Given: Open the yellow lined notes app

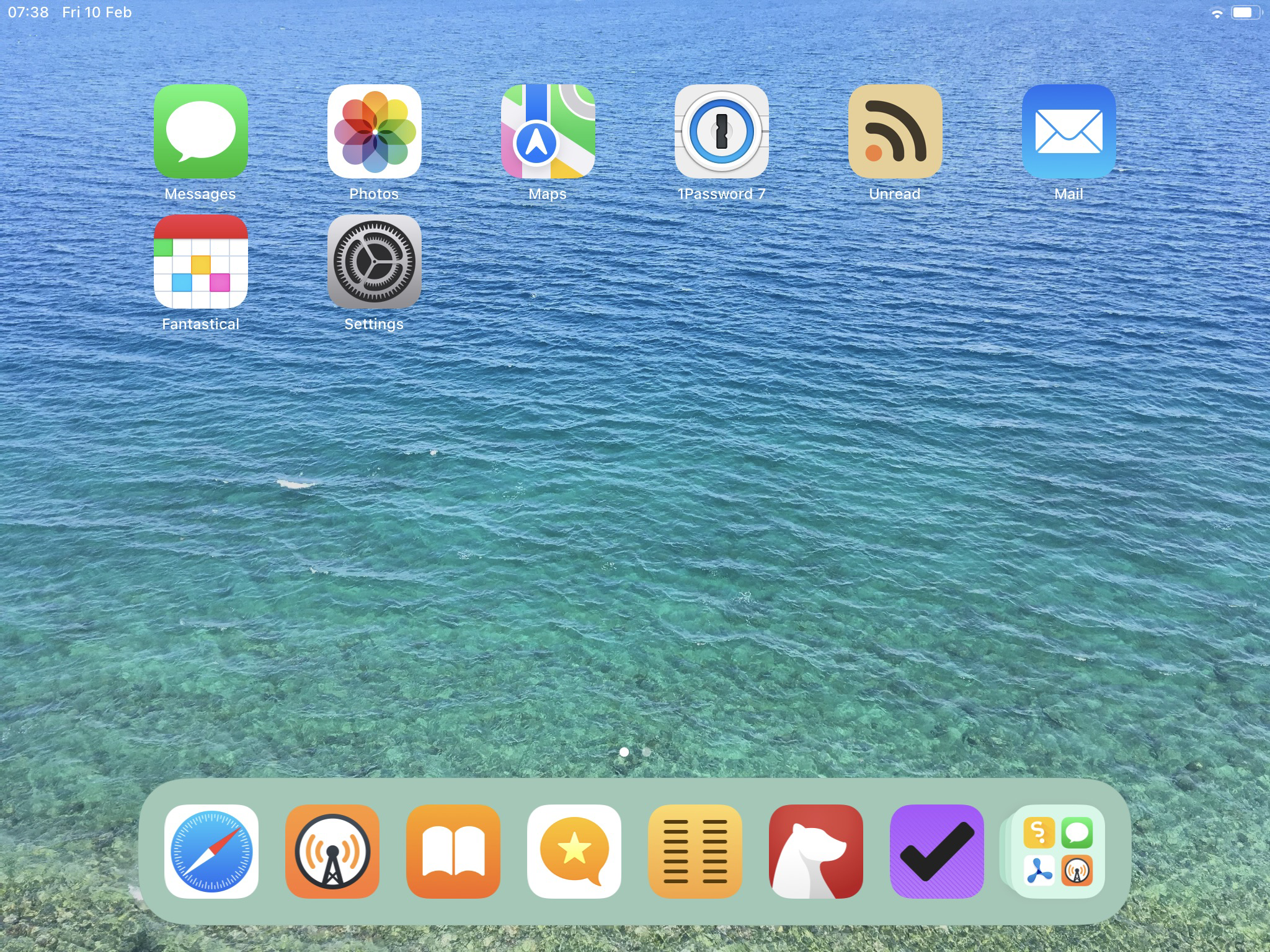Looking at the screenshot, I should [x=695, y=852].
